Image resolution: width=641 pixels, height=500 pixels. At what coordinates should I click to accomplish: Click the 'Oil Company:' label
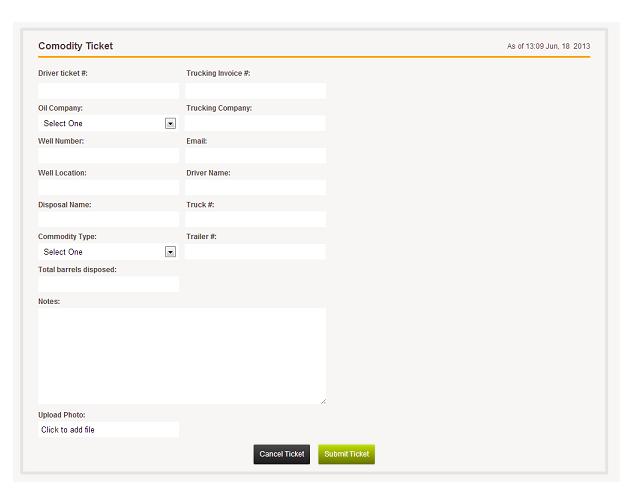(60, 108)
